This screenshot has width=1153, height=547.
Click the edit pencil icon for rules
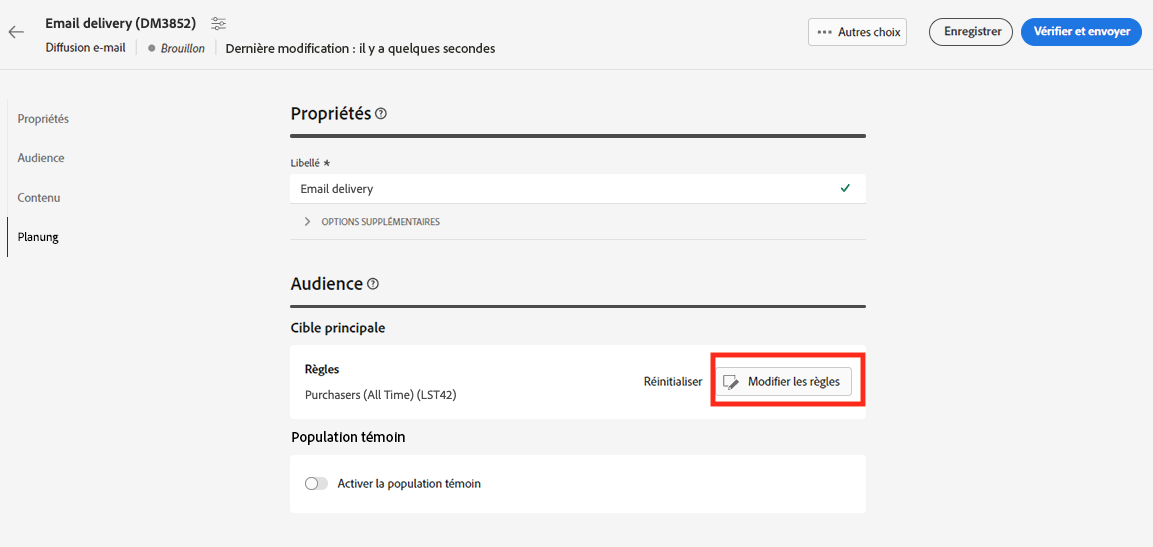(x=731, y=382)
